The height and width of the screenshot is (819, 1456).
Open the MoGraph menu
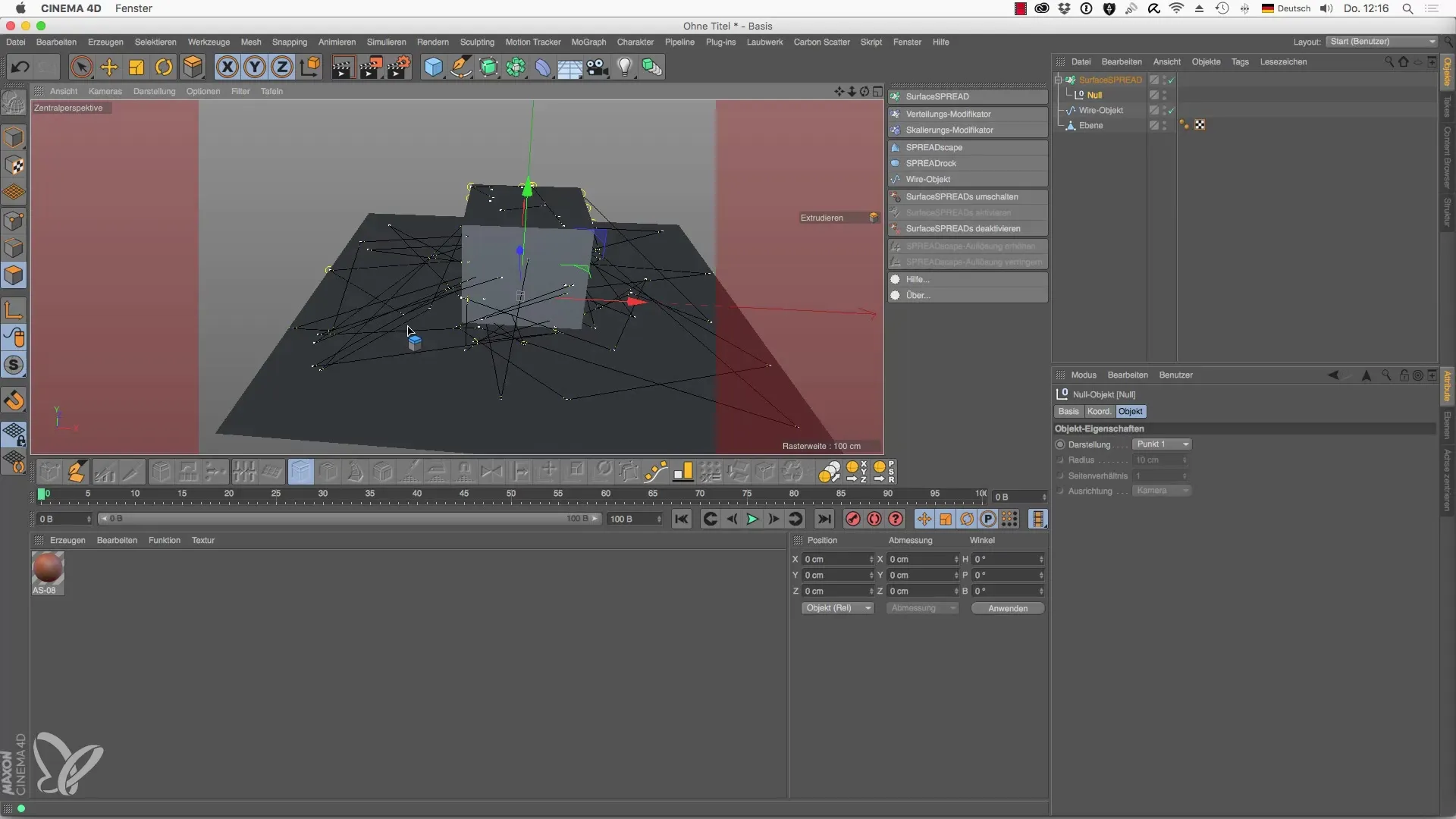pyautogui.click(x=588, y=42)
